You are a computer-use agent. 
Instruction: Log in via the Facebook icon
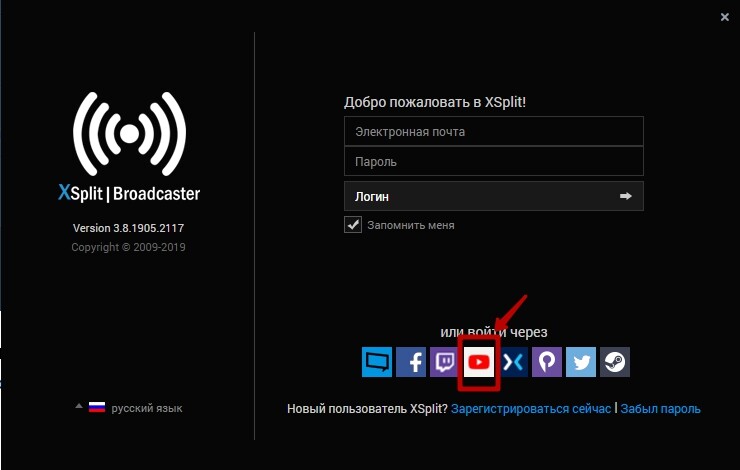coord(411,362)
